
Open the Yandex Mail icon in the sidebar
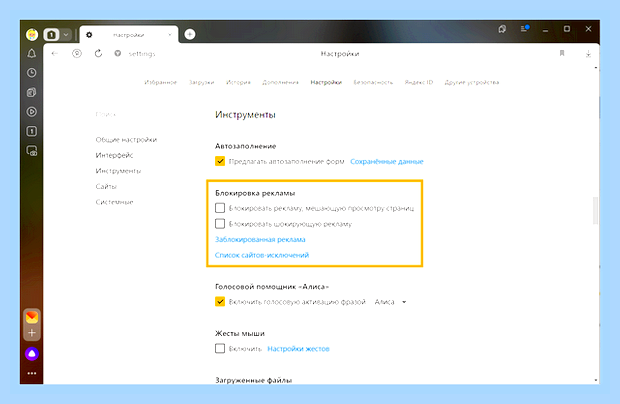(32, 317)
